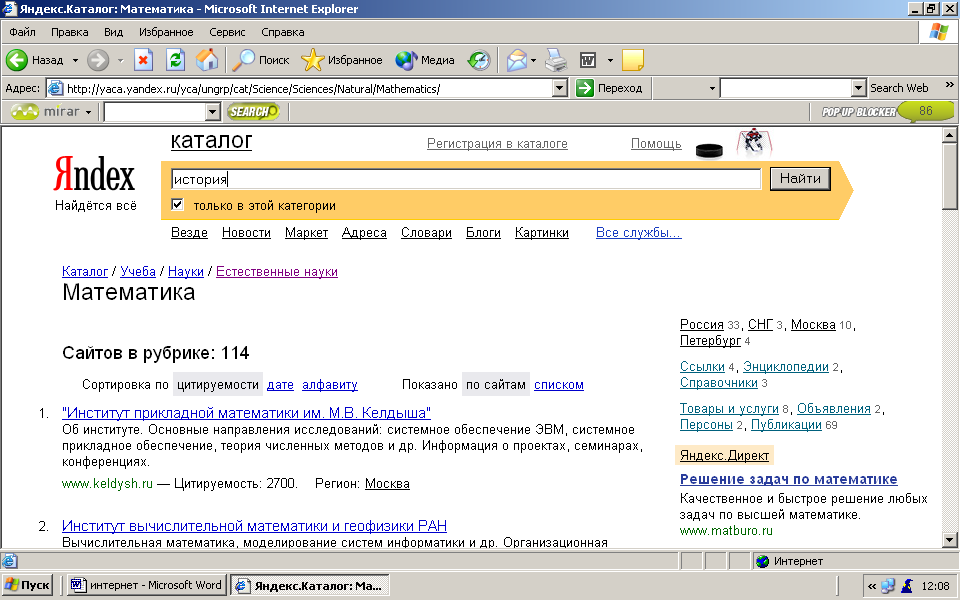960x600 pixels.
Task: Click the mirar toolbar logo
Action: (x=45, y=111)
